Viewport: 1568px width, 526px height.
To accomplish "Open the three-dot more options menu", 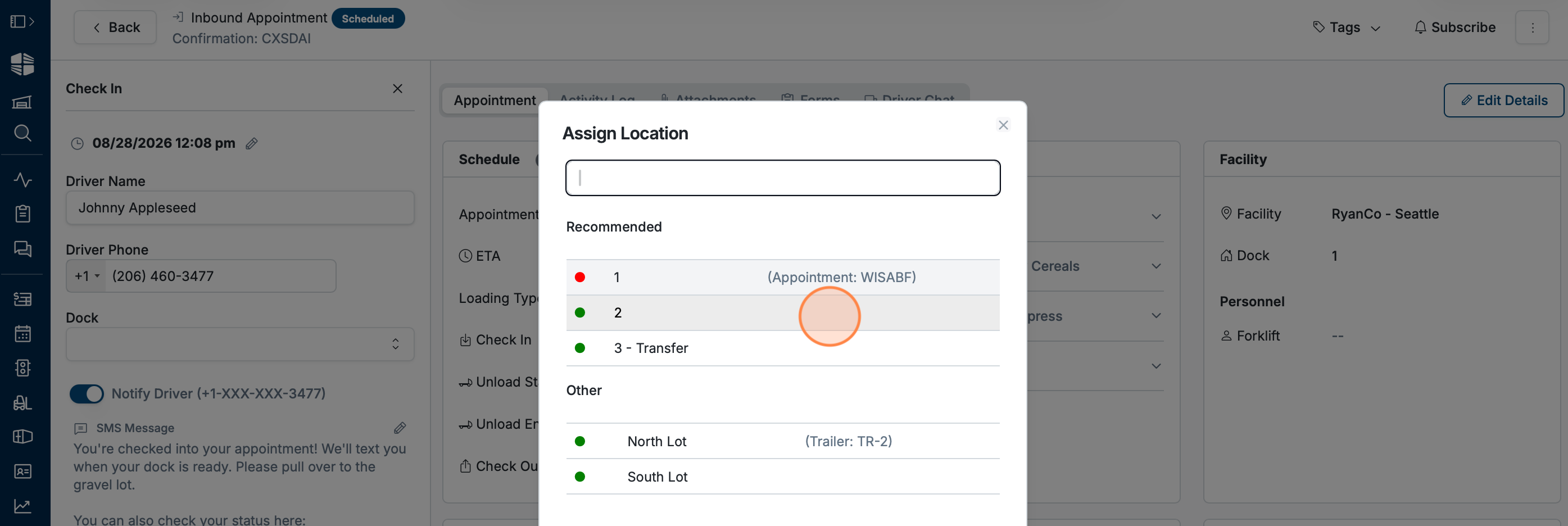I will pyautogui.click(x=1532, y=28).
